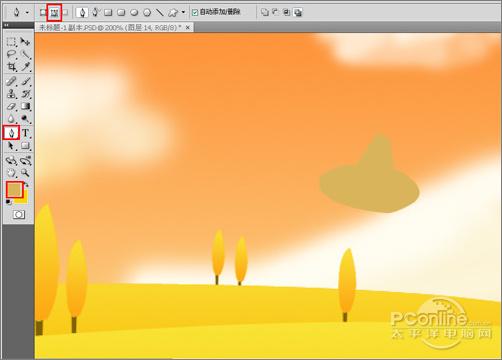The image size is (502, 360).
Task: Select the Clone Stamp tool
Action: click(x=11, y=94)
